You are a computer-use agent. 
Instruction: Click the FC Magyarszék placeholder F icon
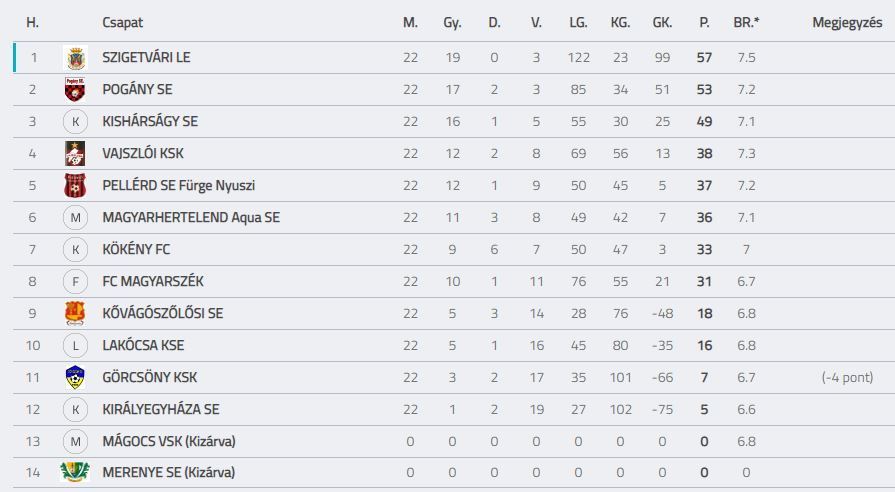tap(75, 281)
